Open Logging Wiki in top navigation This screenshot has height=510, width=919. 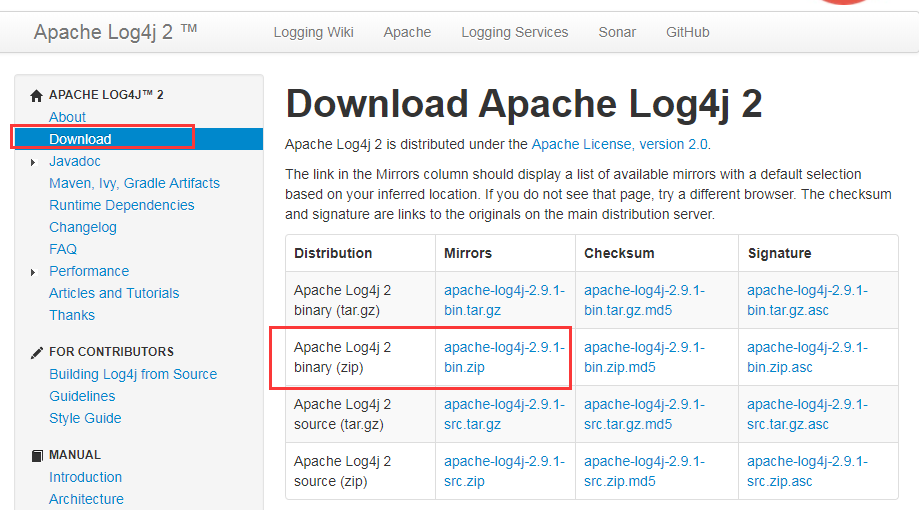pos(314,32)
